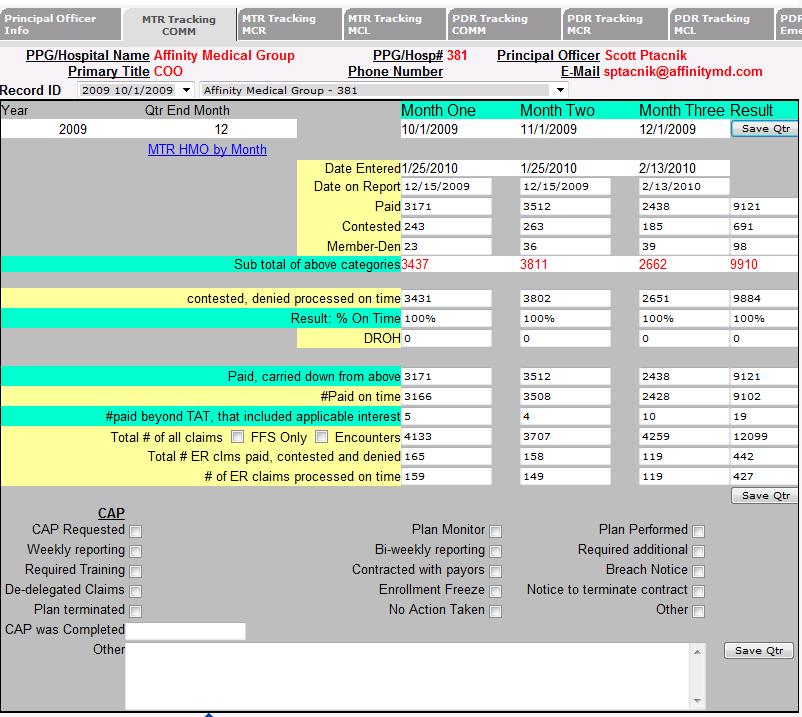Viewport: 802px width, 717px height.
Task: Check the Bi-weekly reporting box
Action: [x=495, y=551]
